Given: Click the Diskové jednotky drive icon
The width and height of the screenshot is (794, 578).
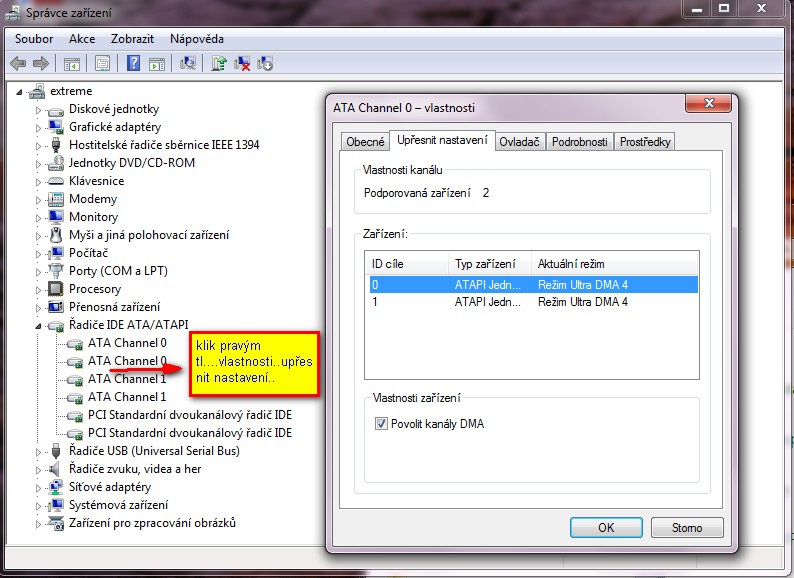Looking at the screenshot, I should click(x=55, y=110).
